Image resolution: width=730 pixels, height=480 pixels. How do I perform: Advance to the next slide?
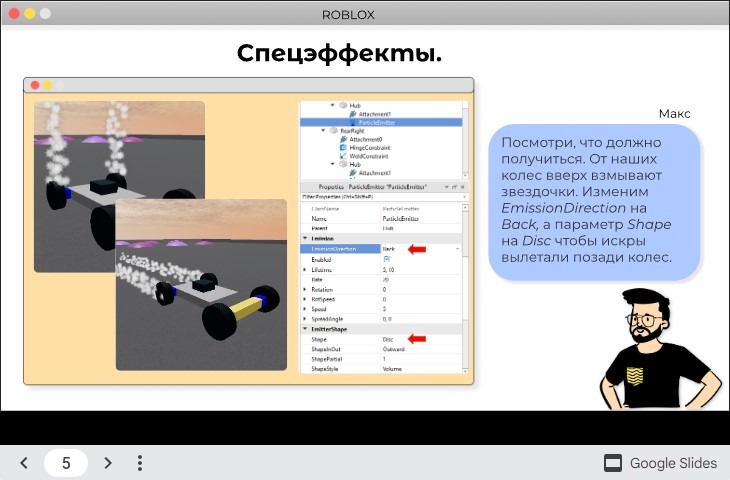click(108, 463)
